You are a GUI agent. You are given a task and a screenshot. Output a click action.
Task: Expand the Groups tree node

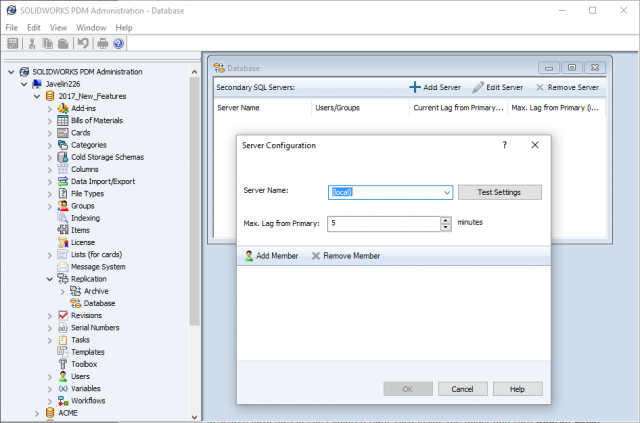click(50, 206)
